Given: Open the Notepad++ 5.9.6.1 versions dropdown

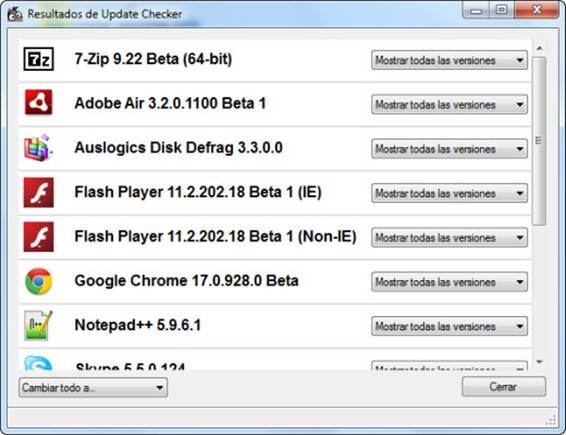Looking at the screenshot, I should pyautogui.click(x=449, y=326).
